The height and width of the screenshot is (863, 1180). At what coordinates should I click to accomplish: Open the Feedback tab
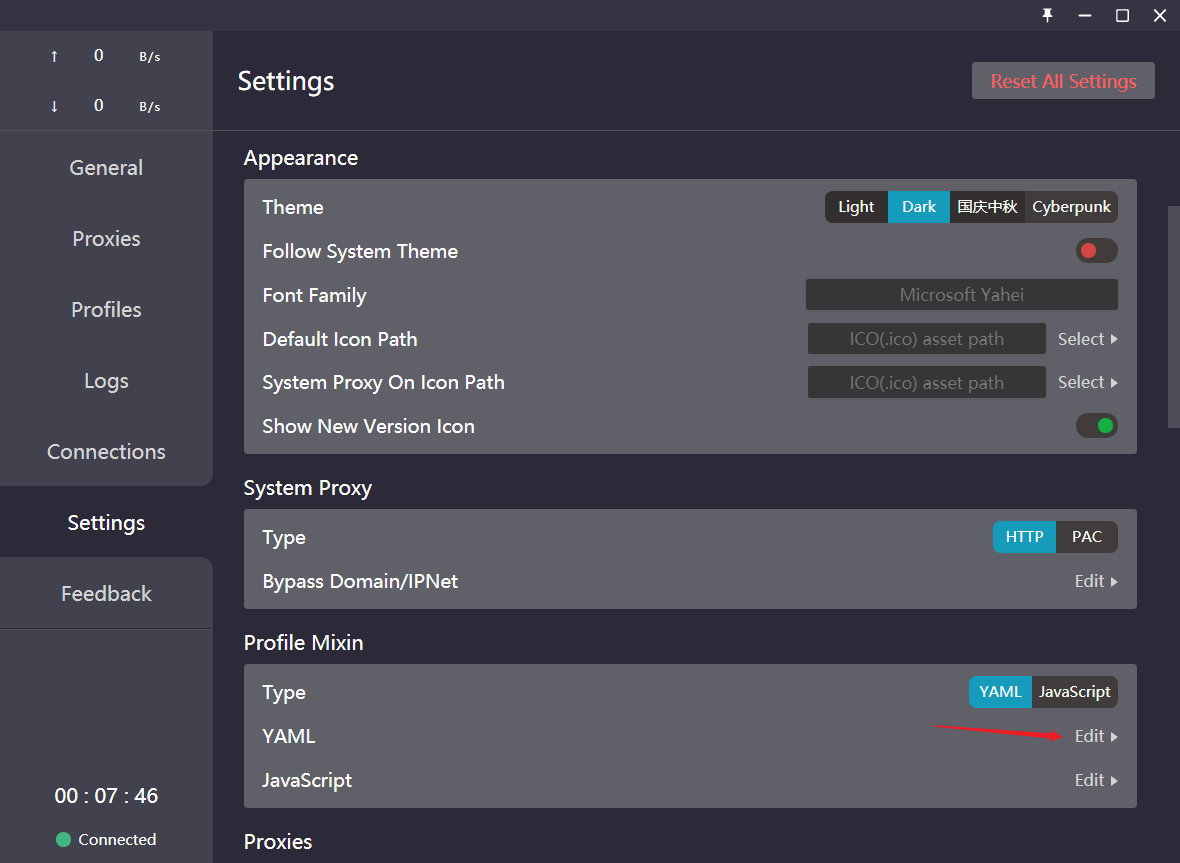pos(106,594)
